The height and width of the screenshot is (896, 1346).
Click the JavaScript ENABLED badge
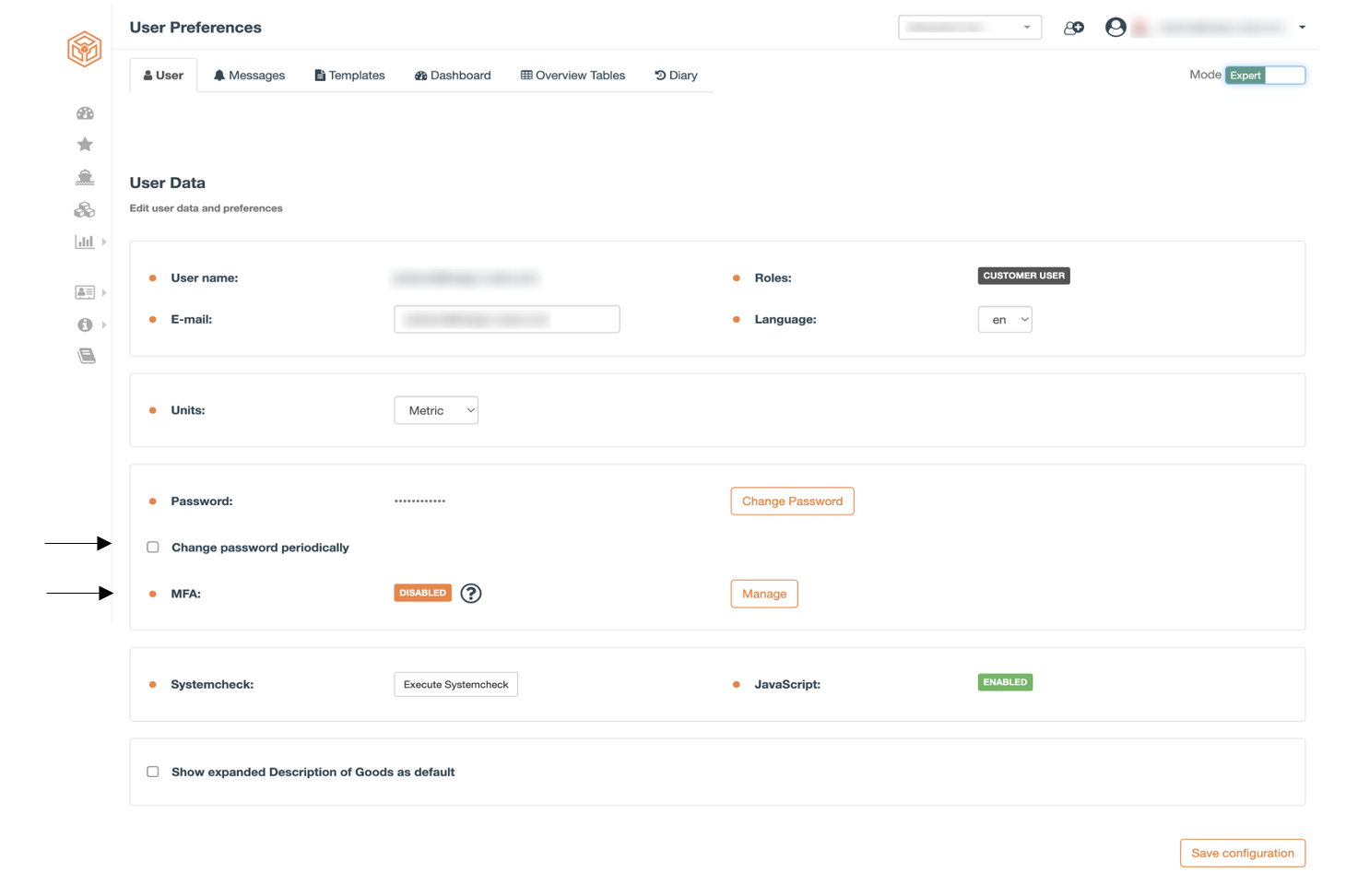tap(1005, 682)
